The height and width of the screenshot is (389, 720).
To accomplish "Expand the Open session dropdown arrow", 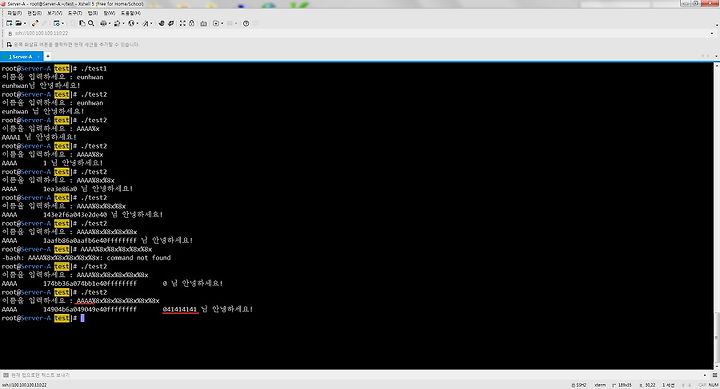I will tap(25, 23).
